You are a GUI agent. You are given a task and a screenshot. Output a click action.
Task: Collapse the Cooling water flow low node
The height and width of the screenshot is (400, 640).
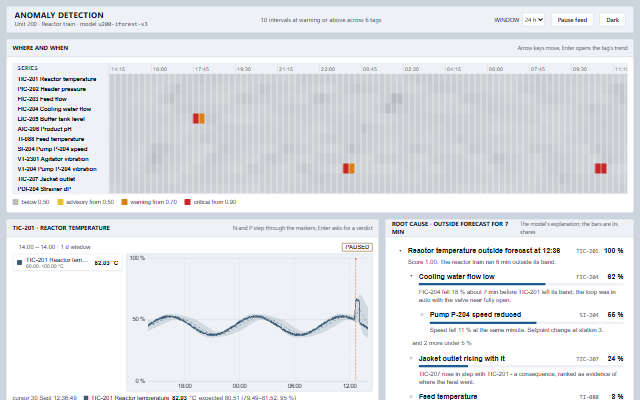411,276
